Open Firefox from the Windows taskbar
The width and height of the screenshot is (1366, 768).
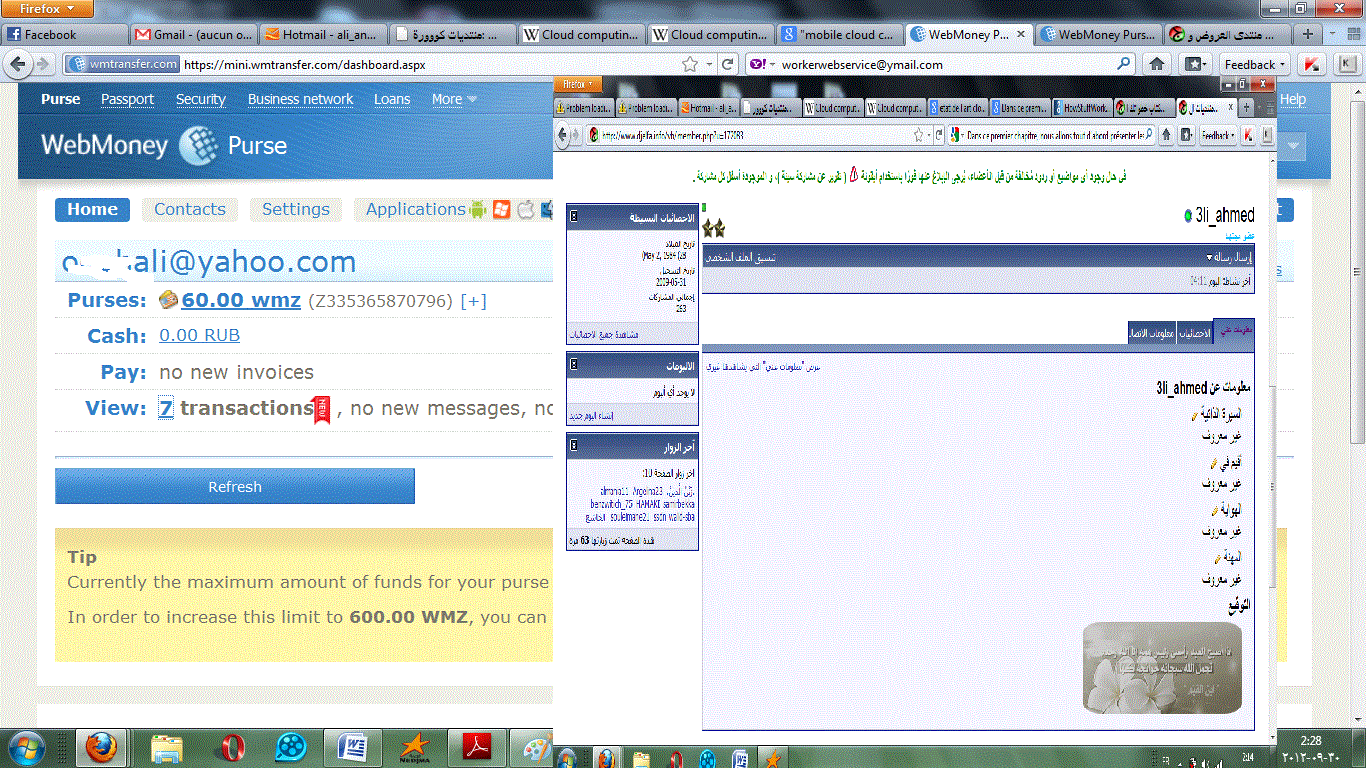pos(101,748)
